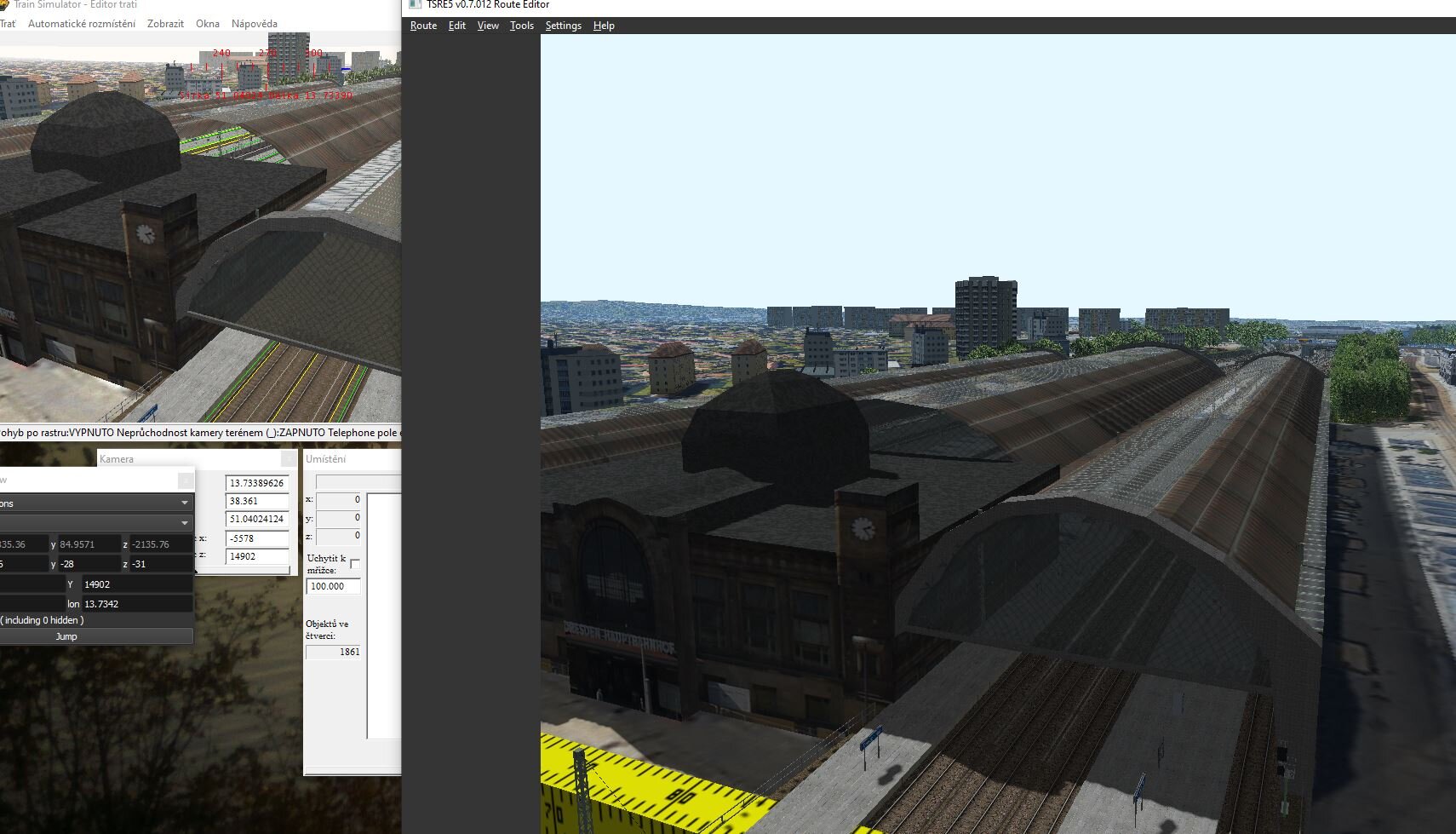Click the Umístění panel title
The image size is (1456, 834).
coord(326,459)
